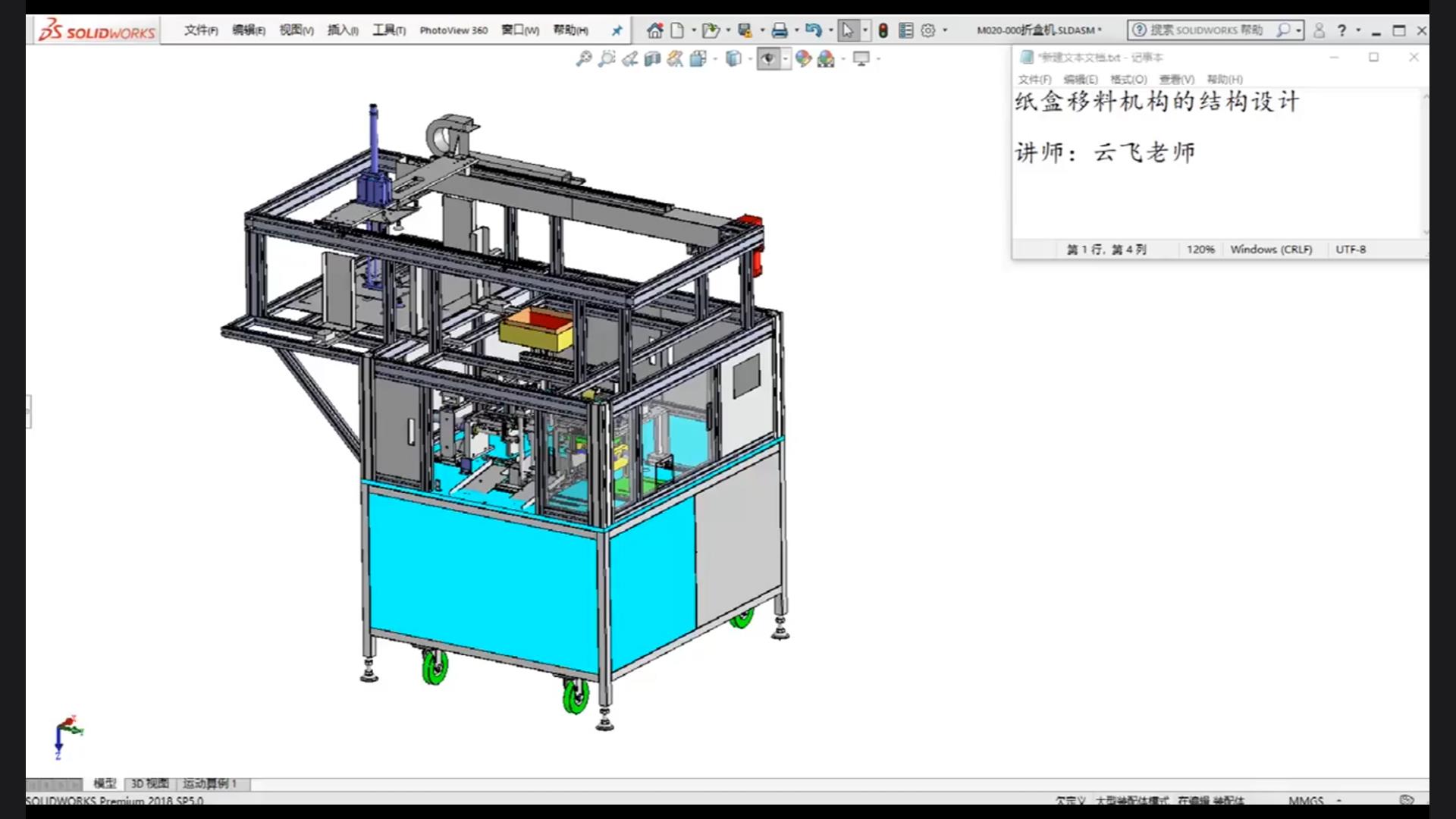Click the SolidWorks Home icon
The image size is (1456, 819).
[x=655, y=30]
